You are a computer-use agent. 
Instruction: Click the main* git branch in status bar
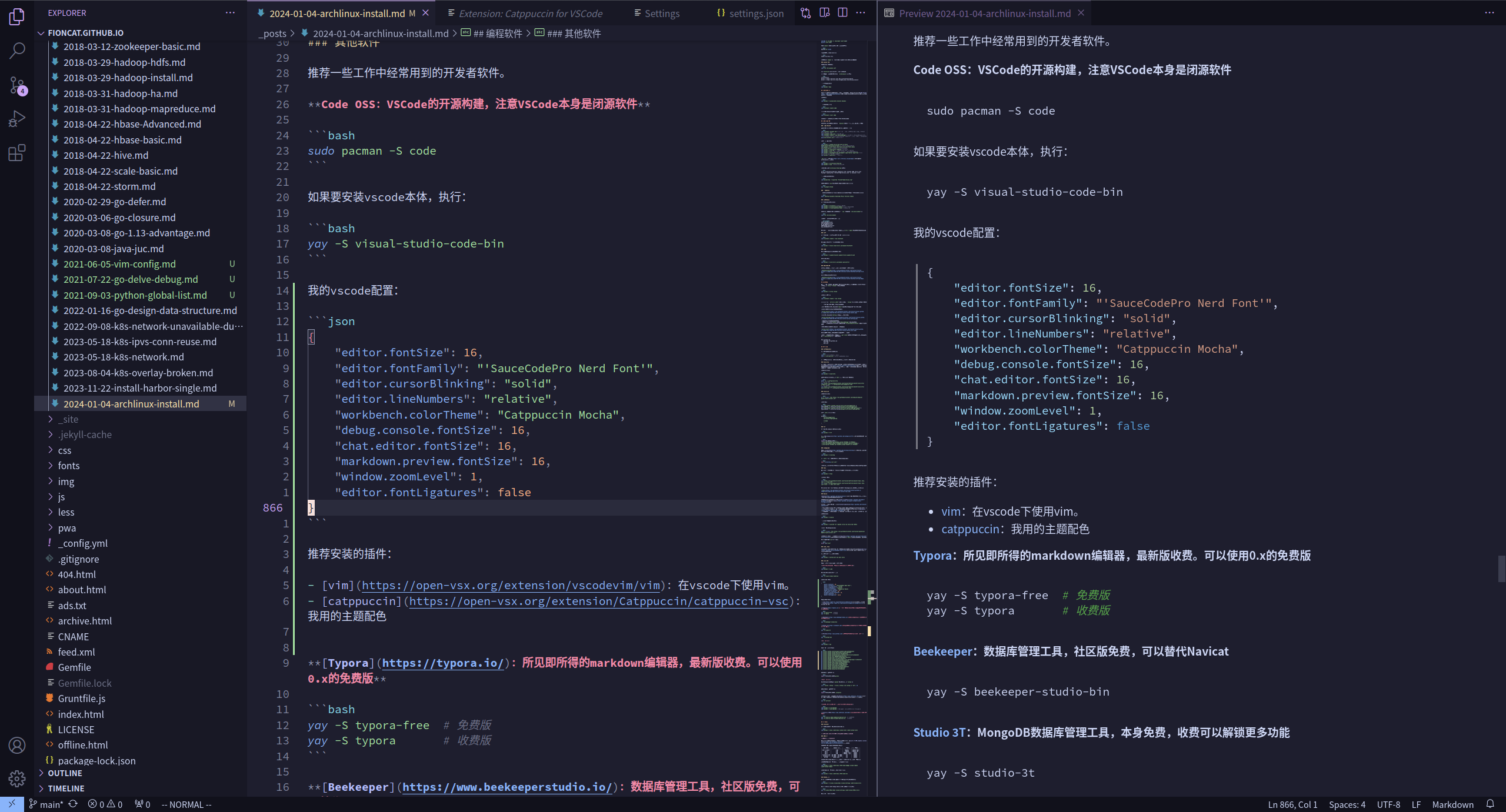pyautogui.click(x=46, y=804)
